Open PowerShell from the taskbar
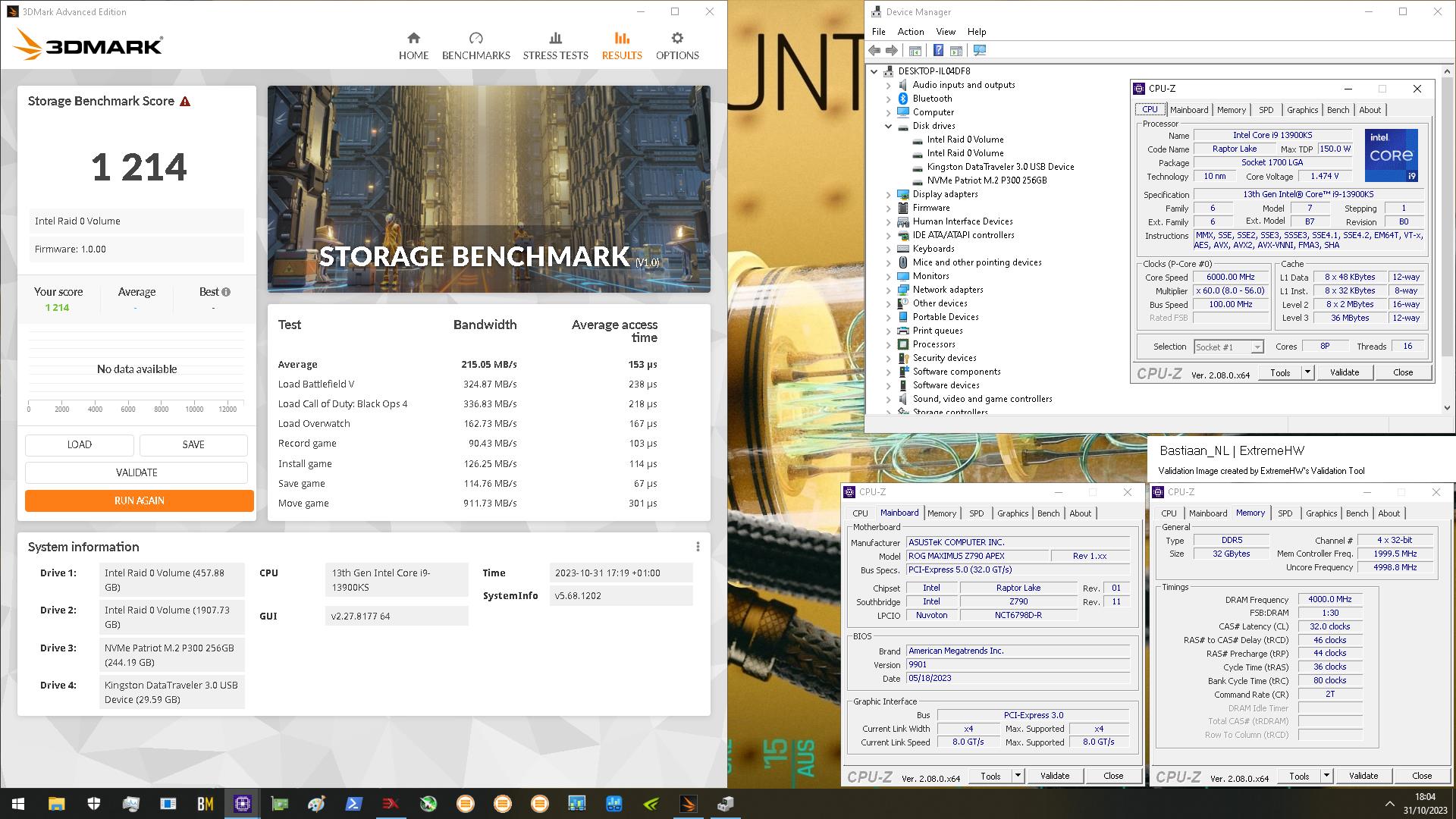Screen dimensions: 1456x819 tap(353, 804)
